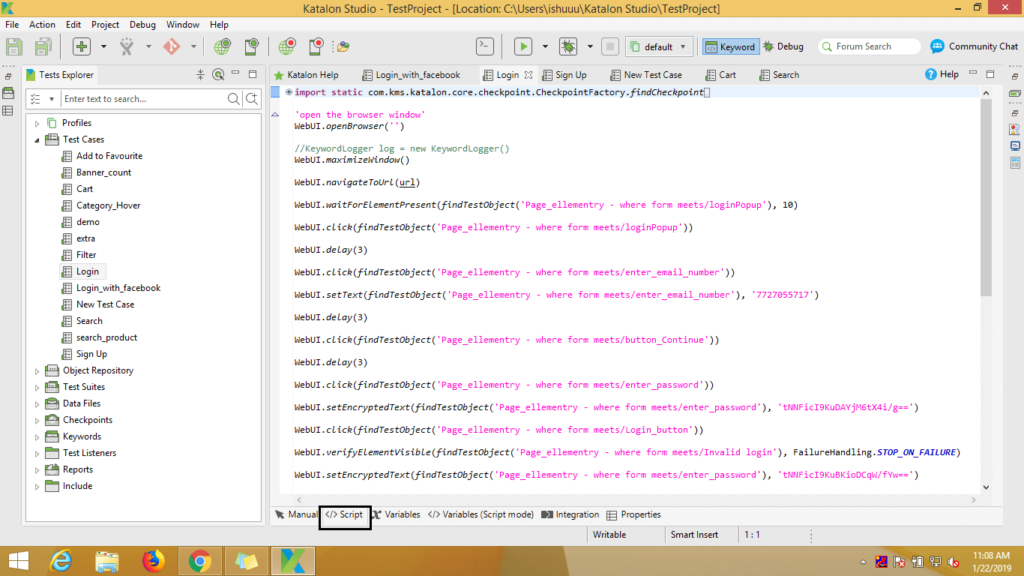Click the Spy Web globe icon

point(222,46)
